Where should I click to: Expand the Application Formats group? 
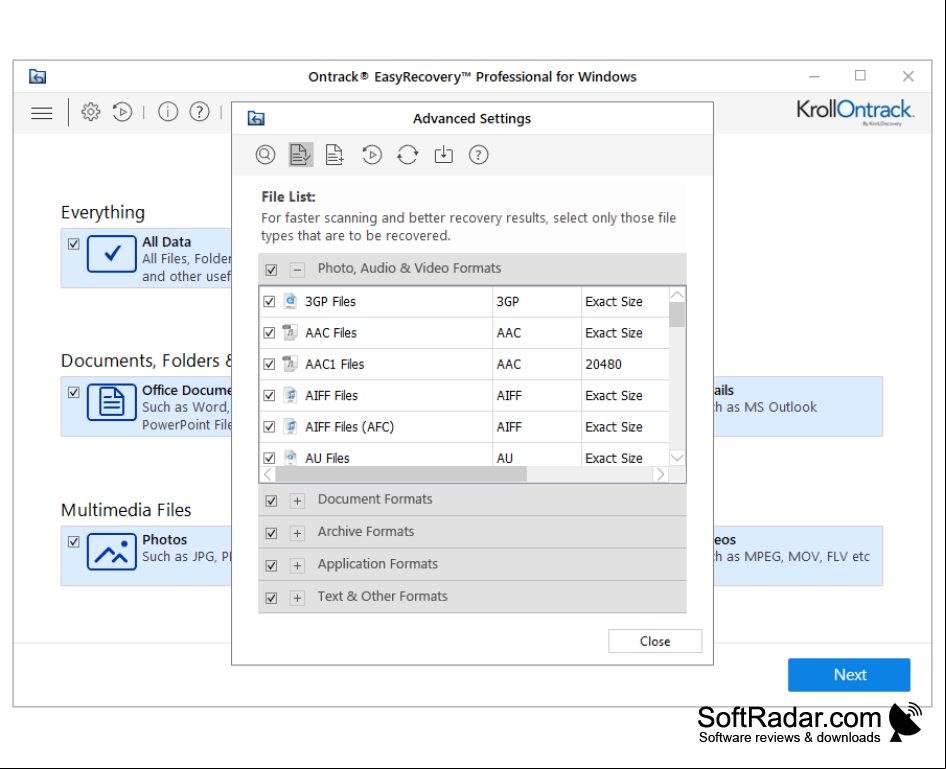(297, 566)
